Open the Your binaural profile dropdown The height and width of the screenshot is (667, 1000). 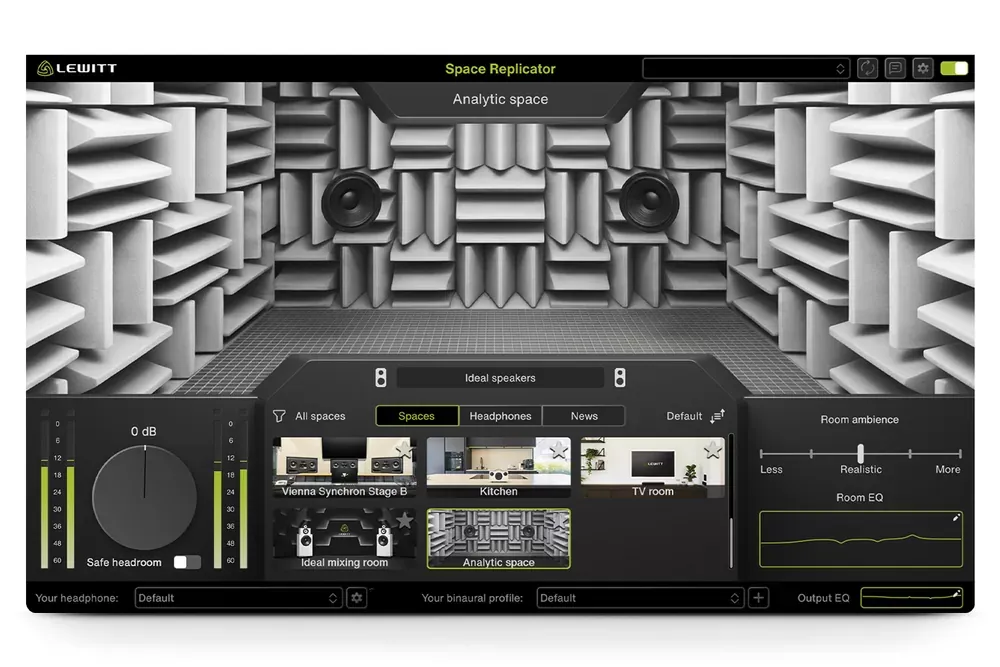point(640,597)
